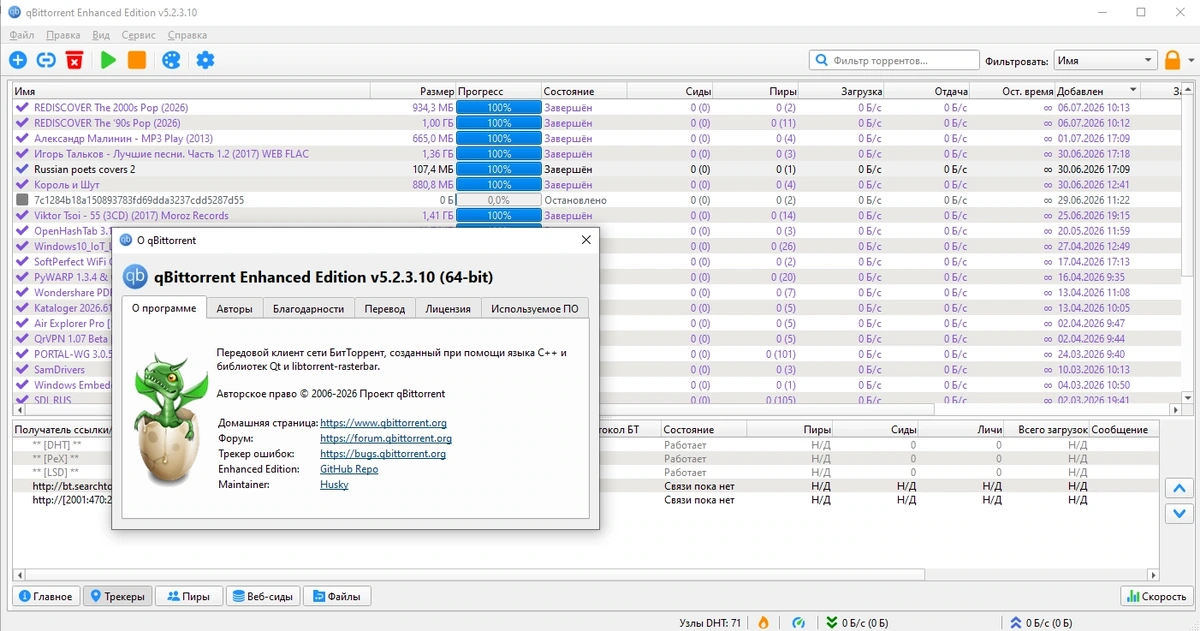Viewport: 1200px width, 631px height.
Task: Click the checkmark icon of Russian poets covers 2
Action: point(23,169)
